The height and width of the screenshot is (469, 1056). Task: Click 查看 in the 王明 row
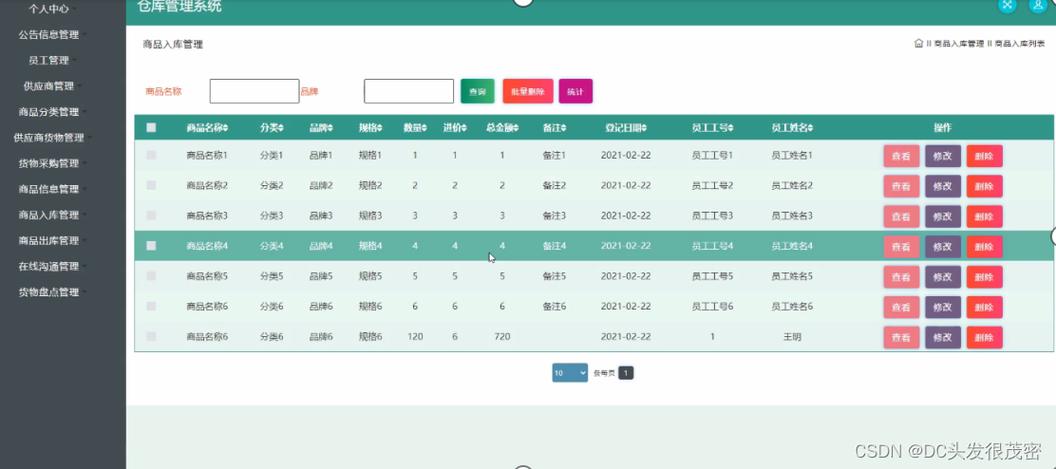click(901, 338)
